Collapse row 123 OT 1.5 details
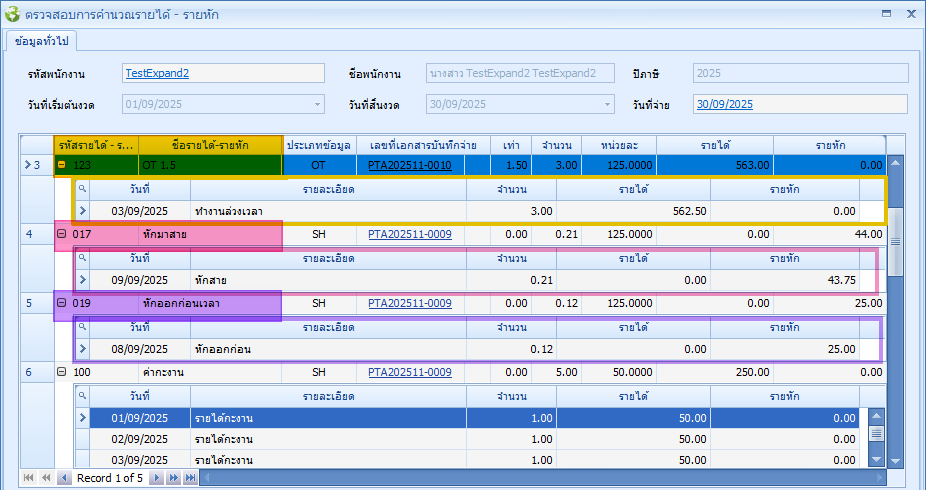Screen dimensions: 926x490 point(62,165)
